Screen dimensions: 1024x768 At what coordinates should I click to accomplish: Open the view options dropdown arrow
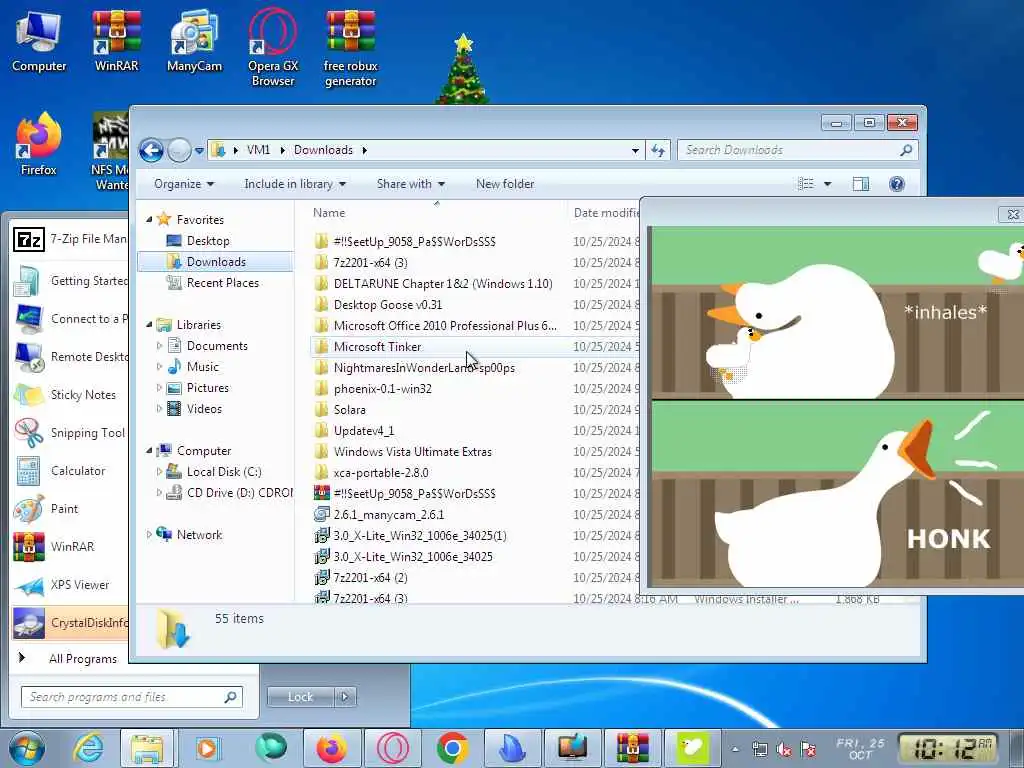click(x=827, y=184)
